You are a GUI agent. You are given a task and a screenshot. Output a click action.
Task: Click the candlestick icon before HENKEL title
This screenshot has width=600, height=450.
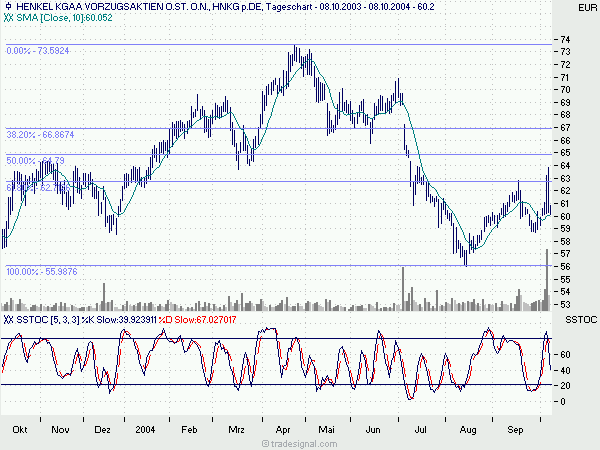point(8,8)
